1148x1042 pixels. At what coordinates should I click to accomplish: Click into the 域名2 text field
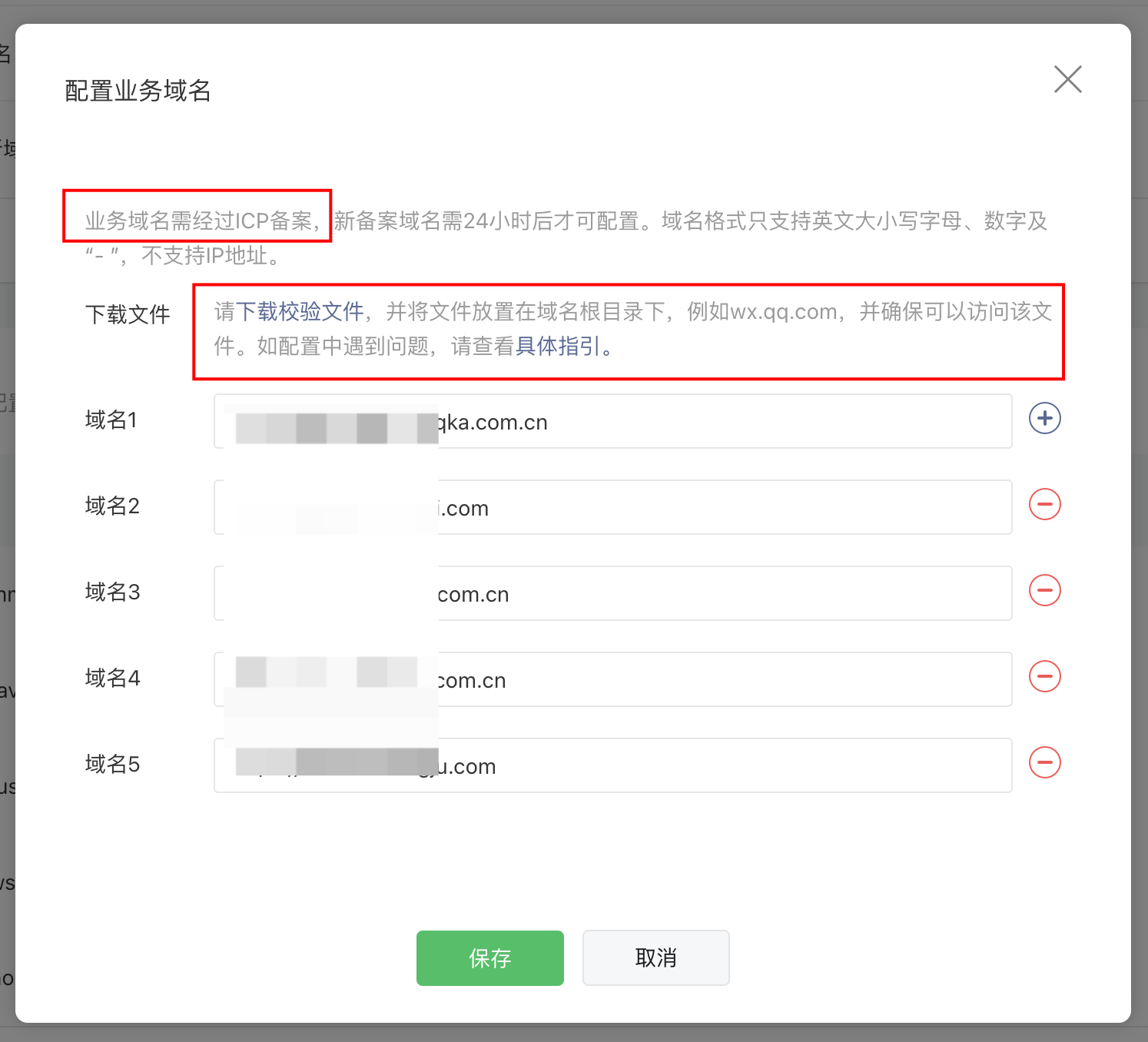[x=692, y=508]
